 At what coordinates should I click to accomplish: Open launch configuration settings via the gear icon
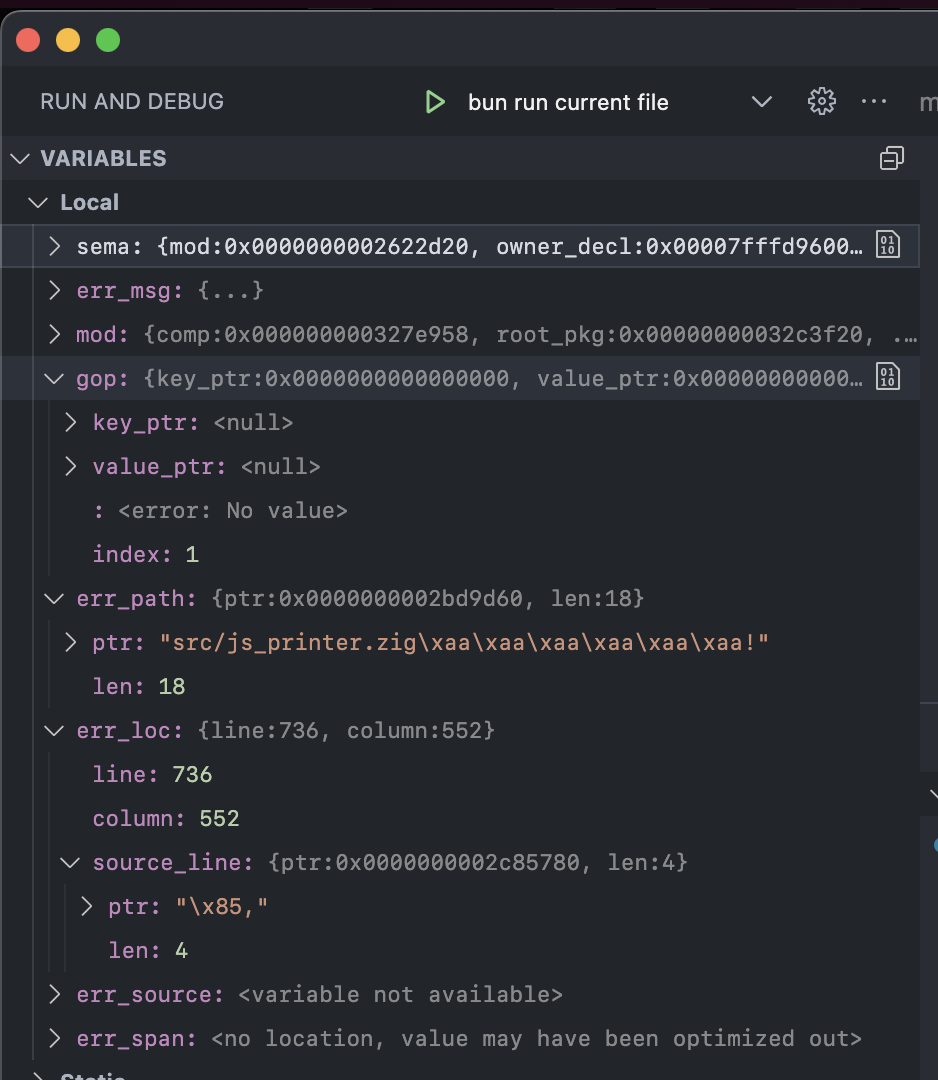tap(821, 101)
